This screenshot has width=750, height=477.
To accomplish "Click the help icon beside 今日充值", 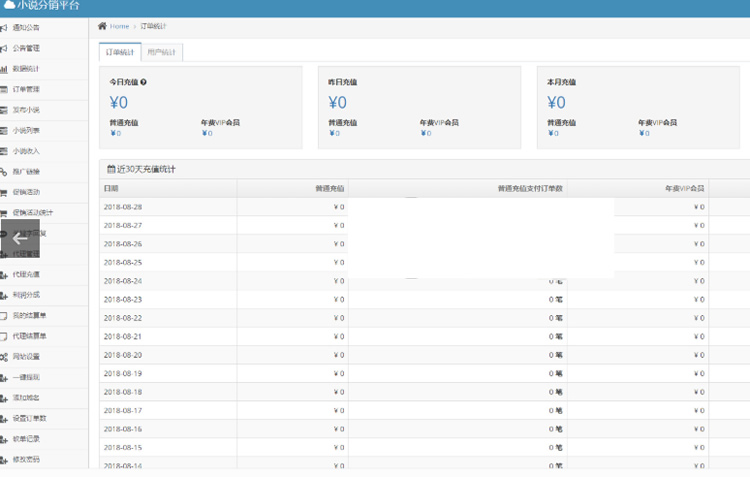I will coord(144,82).
